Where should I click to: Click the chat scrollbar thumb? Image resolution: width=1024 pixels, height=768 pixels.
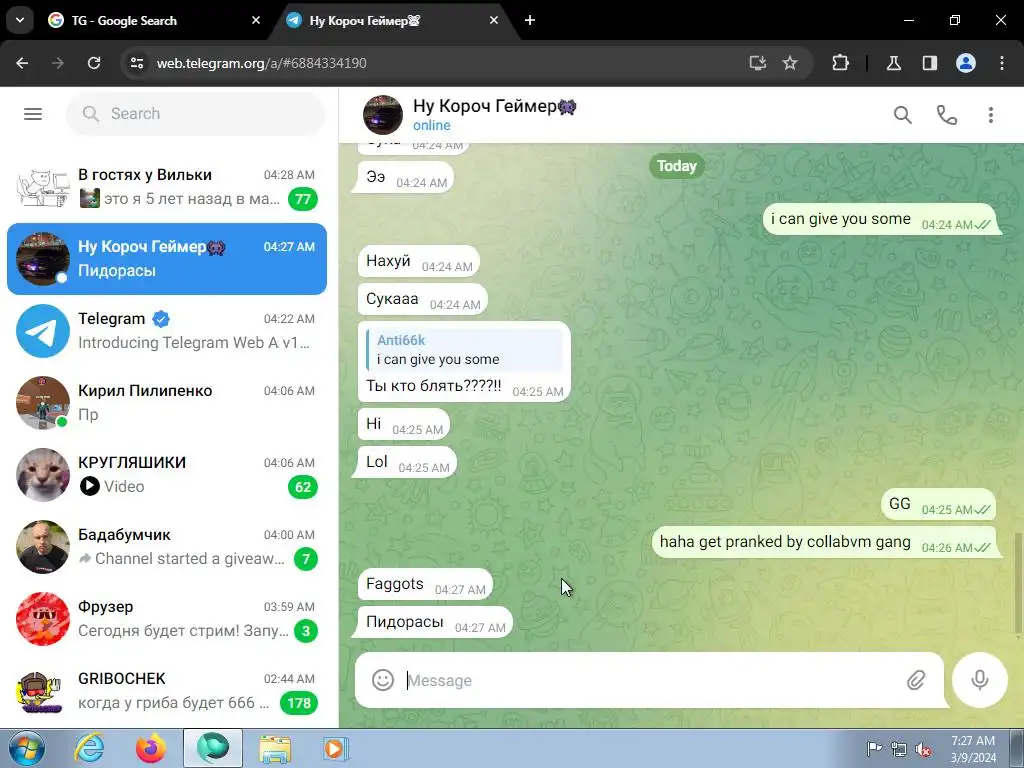click(x=1018, y=583)
